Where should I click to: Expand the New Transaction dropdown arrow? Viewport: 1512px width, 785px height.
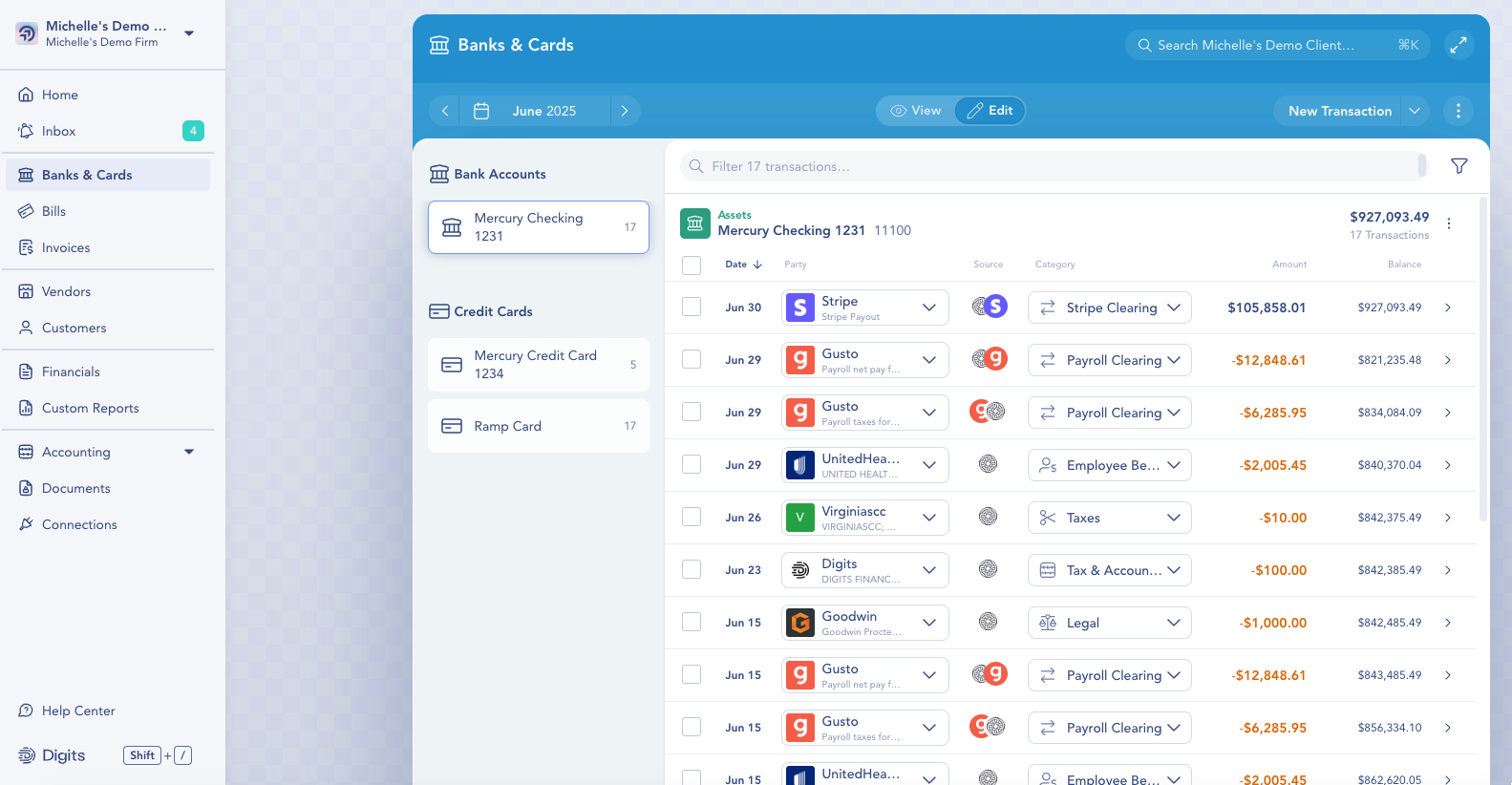tap(1415, 111)
